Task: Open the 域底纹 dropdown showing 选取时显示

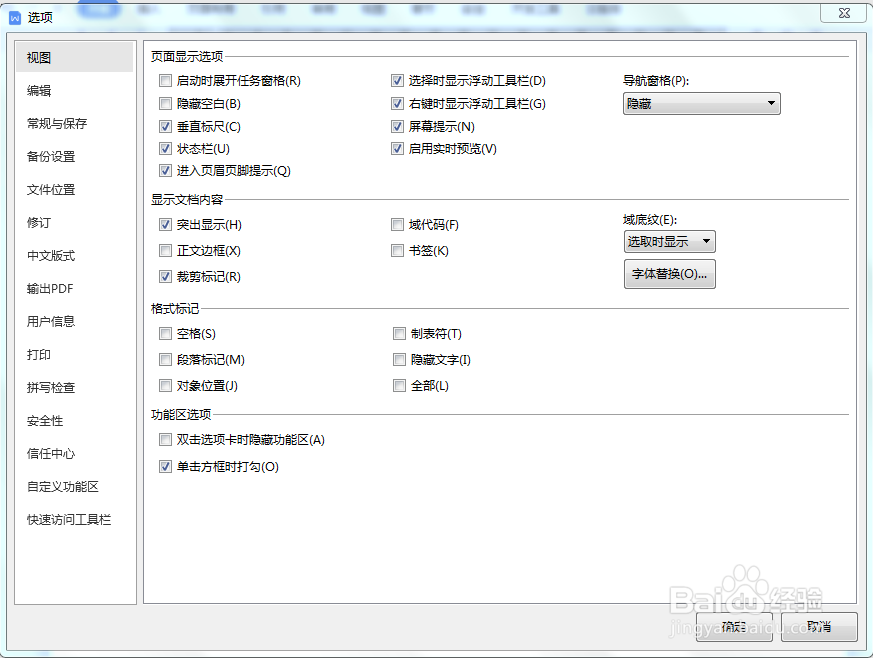Action: tap(668, 241)
